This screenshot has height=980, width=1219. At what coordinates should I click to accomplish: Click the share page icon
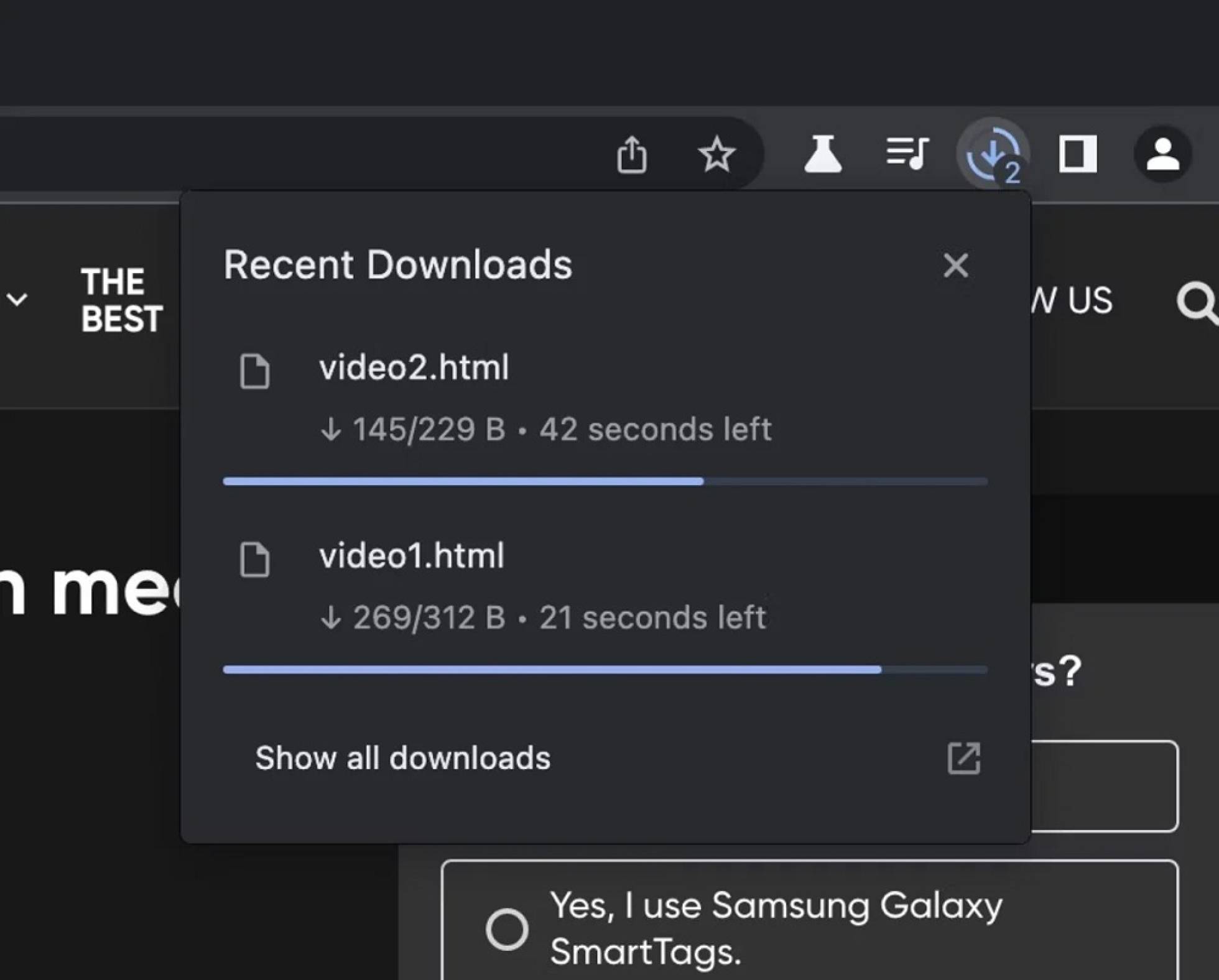(x=632, y=154)
